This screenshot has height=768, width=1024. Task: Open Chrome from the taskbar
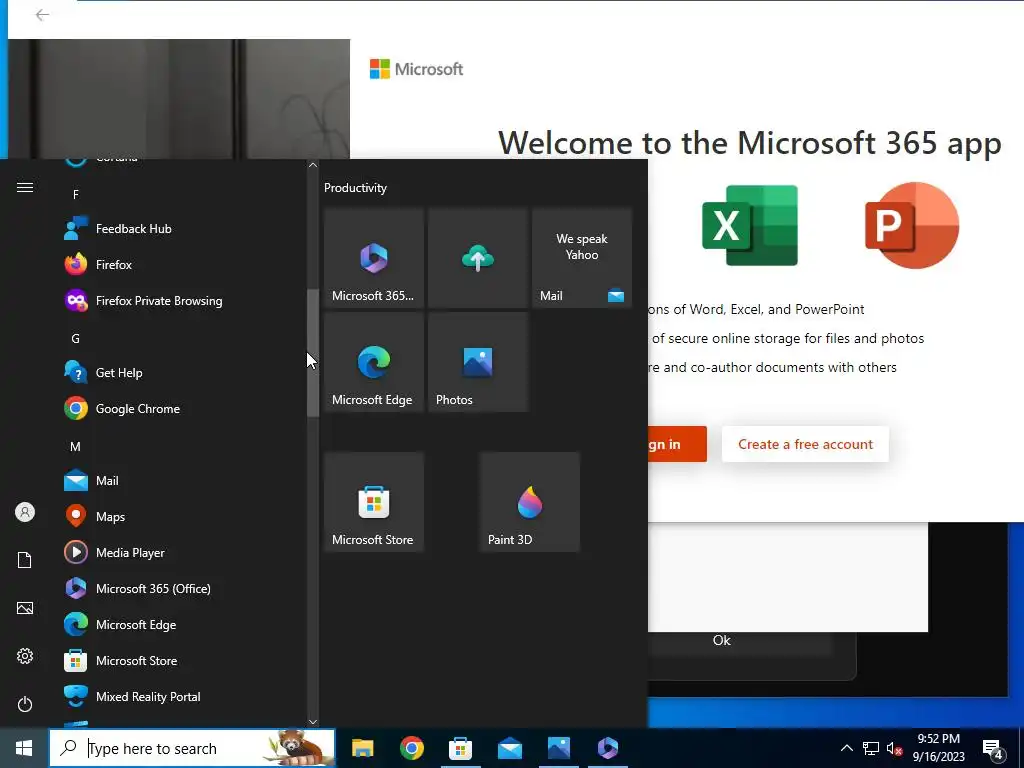point(411,748)
